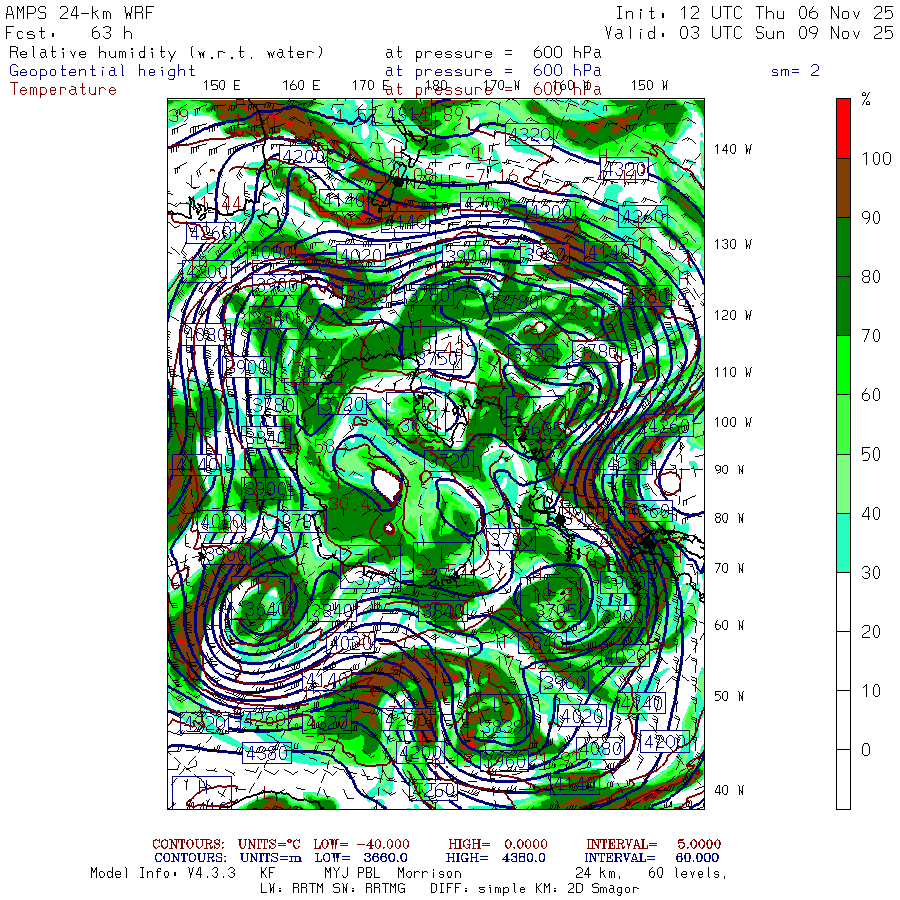Viewport: 900px width, 900px height.
Task: Click the 'Fcst: 63 h' forecast hour label
Action: coord(67,33)
